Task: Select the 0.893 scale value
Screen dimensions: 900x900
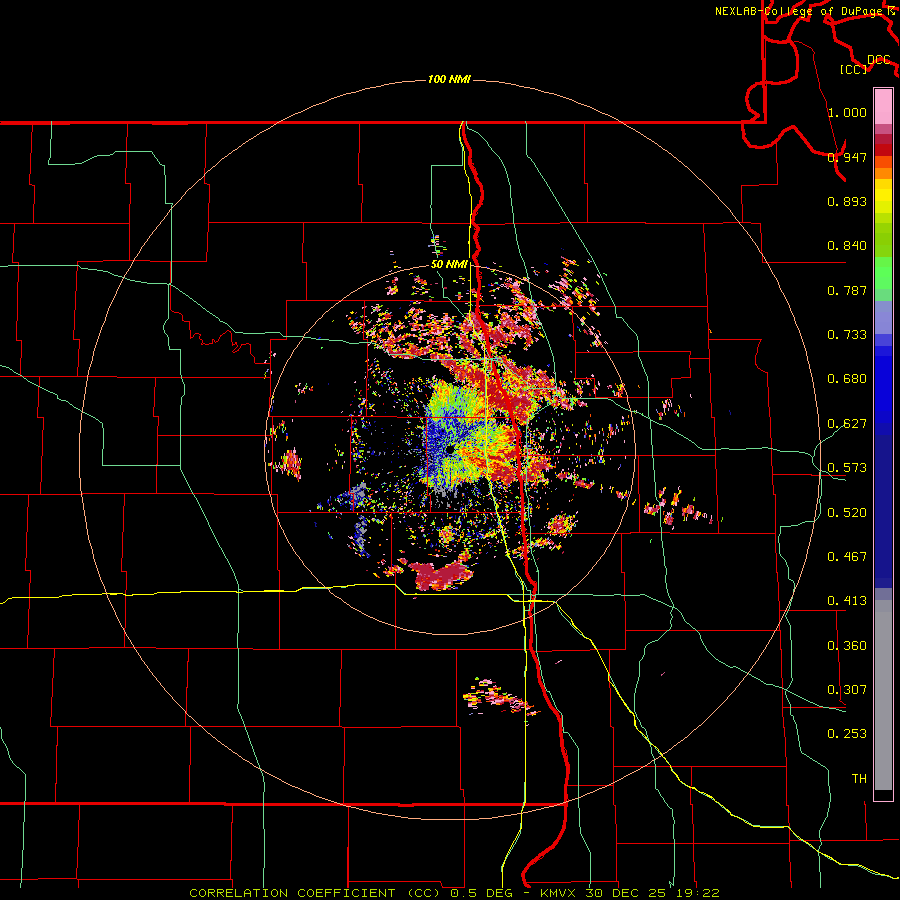Action: [847, 201]
